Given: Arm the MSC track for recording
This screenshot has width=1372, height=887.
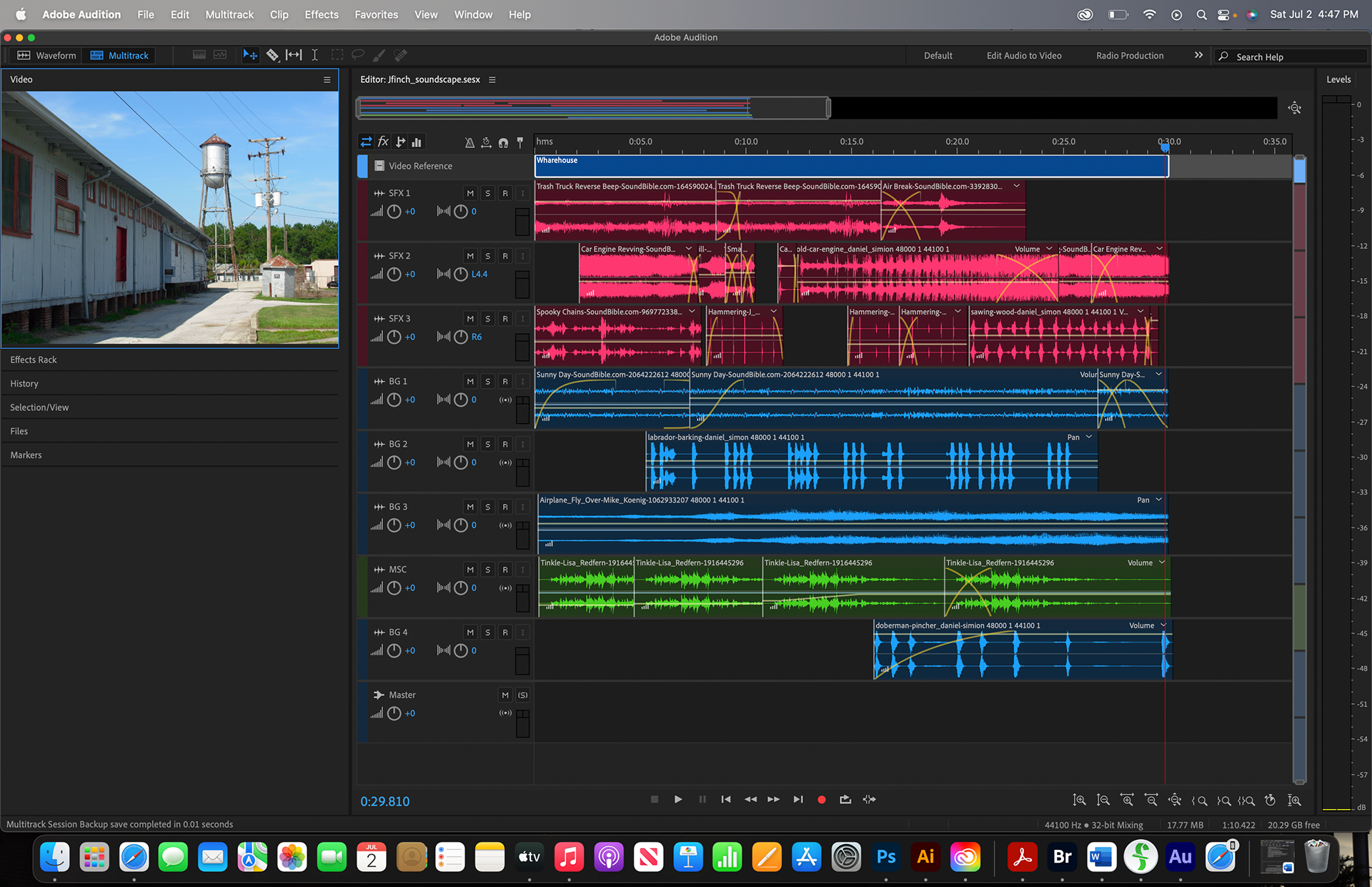Looking at the screenshot, I should tap(505, 570).
